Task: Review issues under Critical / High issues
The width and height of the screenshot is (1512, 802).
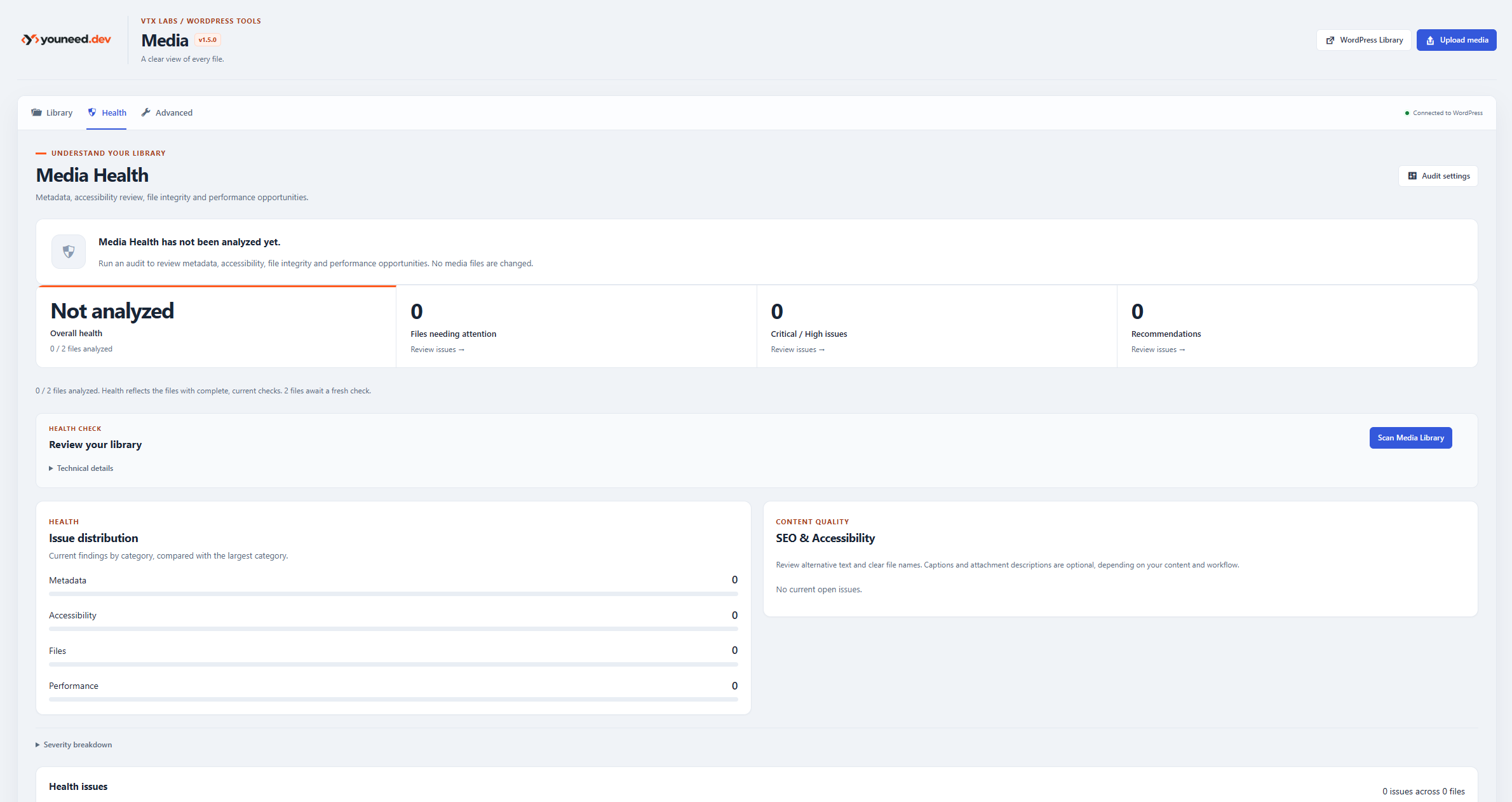Action: pos(798,350)
